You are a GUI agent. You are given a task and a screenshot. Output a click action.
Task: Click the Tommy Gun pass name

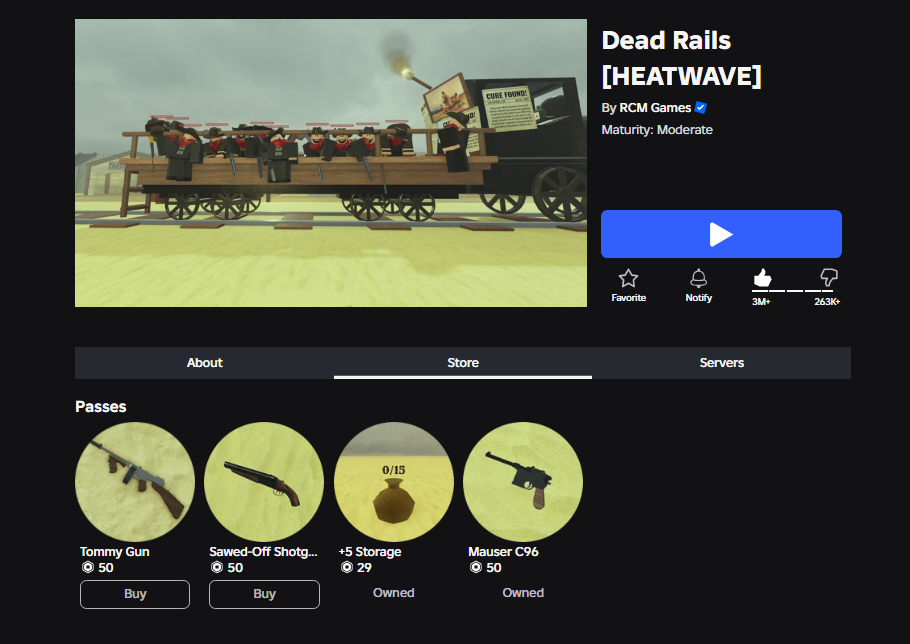[x=114, y=552]
